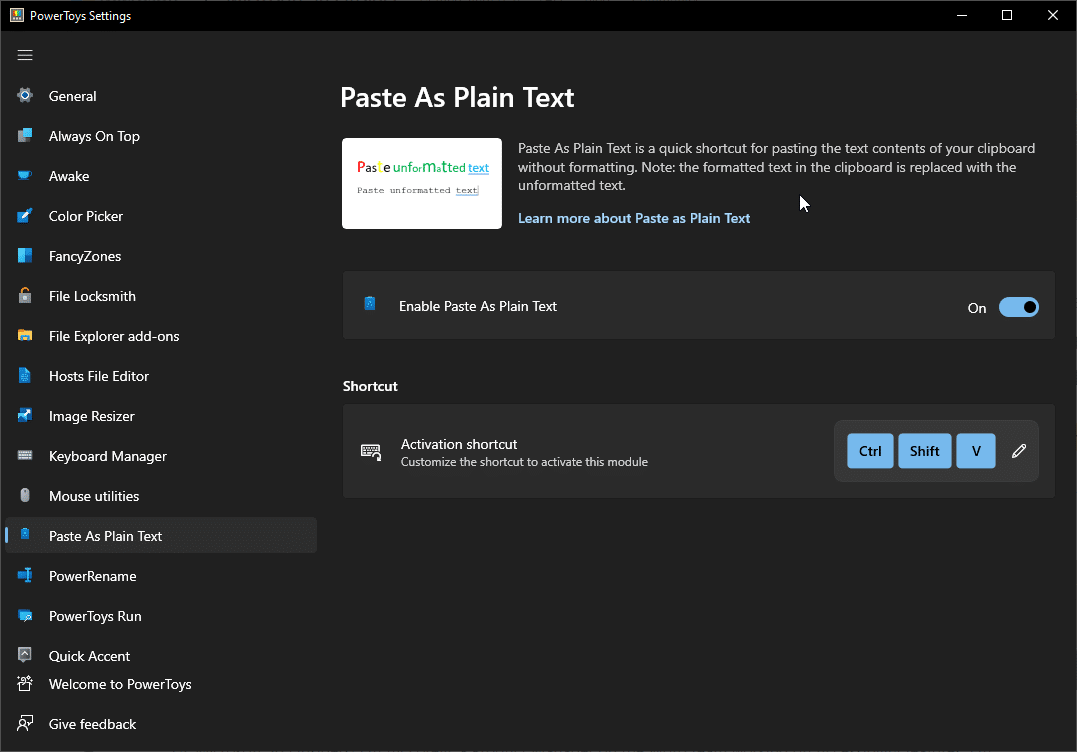Click the Awake coffee cup icon
Screen dimensions: 1077x752
(x=25, y=175)
